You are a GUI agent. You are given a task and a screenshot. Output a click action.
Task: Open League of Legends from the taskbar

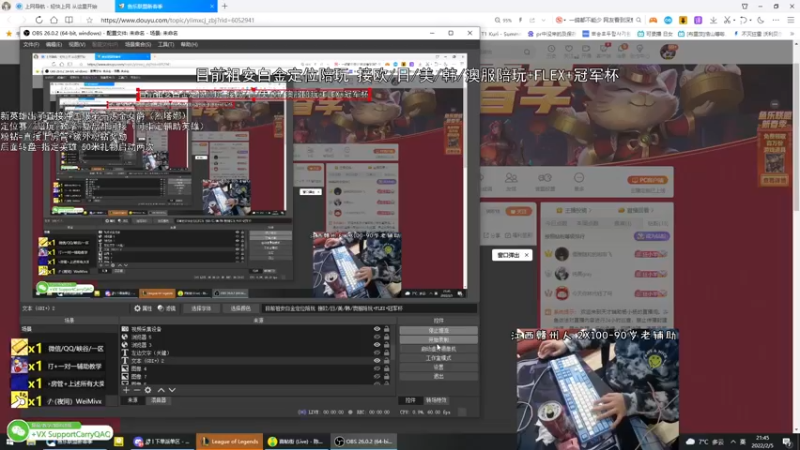coord(229,441)
